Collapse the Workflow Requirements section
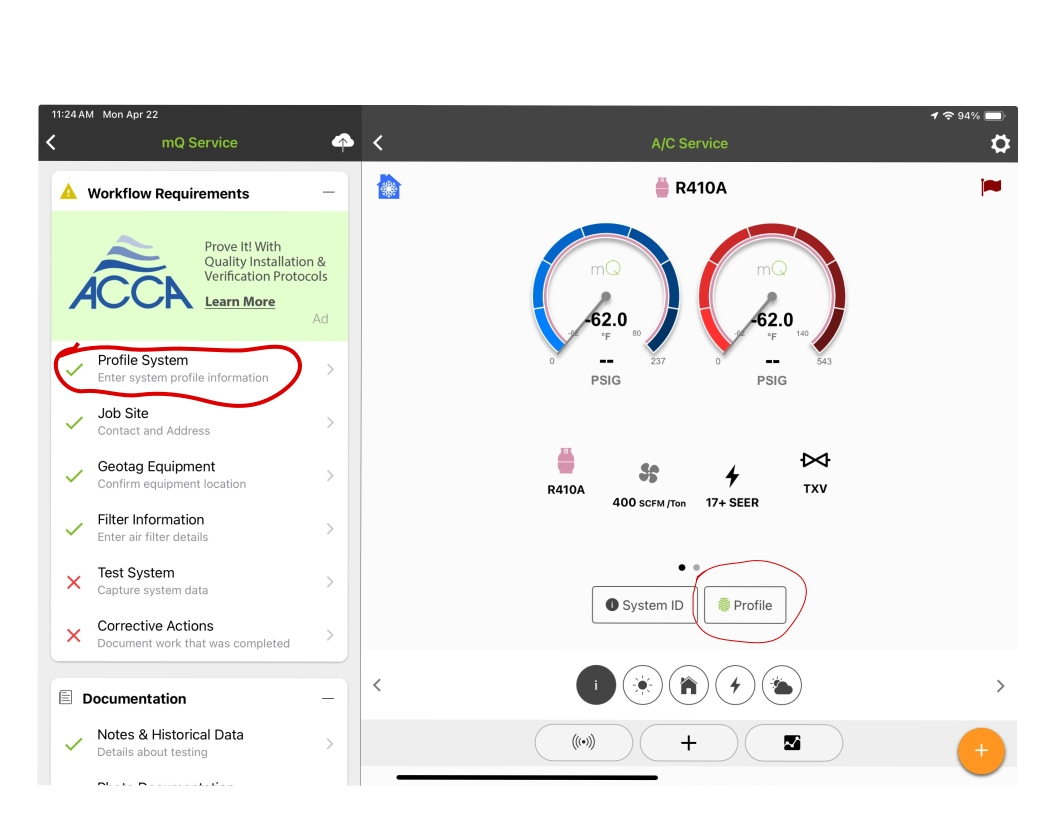The width and height of the screenshot is (1056, 816). [x=329, y=193]
